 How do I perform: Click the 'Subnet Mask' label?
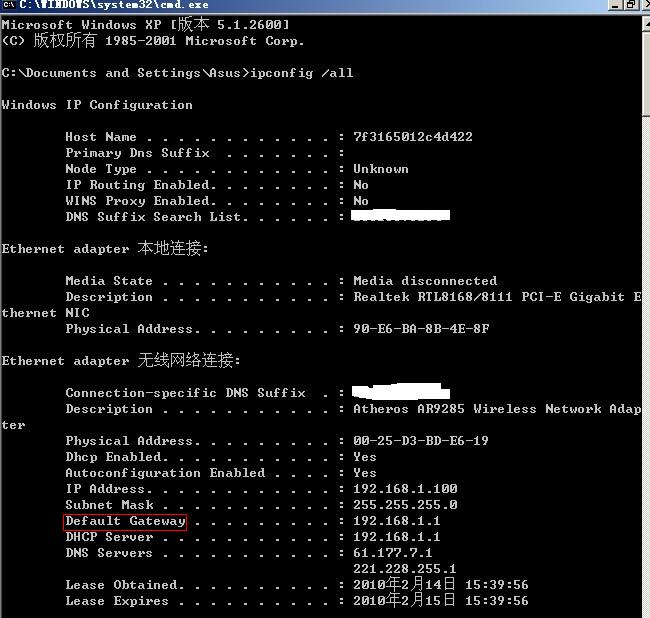[109, 505]
